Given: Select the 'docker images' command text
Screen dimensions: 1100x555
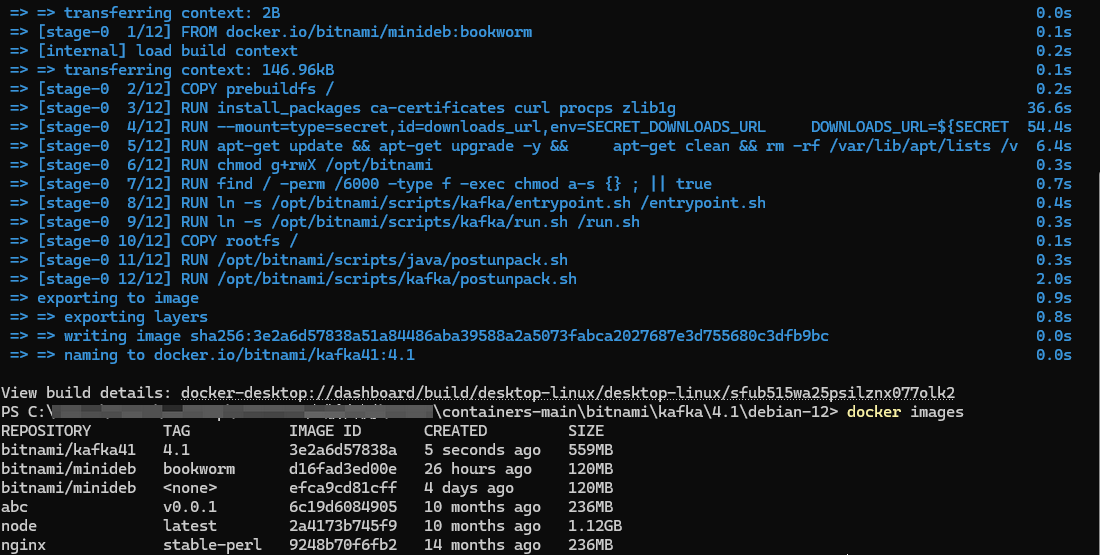Looking at the screenshot, I should [905, 412].
